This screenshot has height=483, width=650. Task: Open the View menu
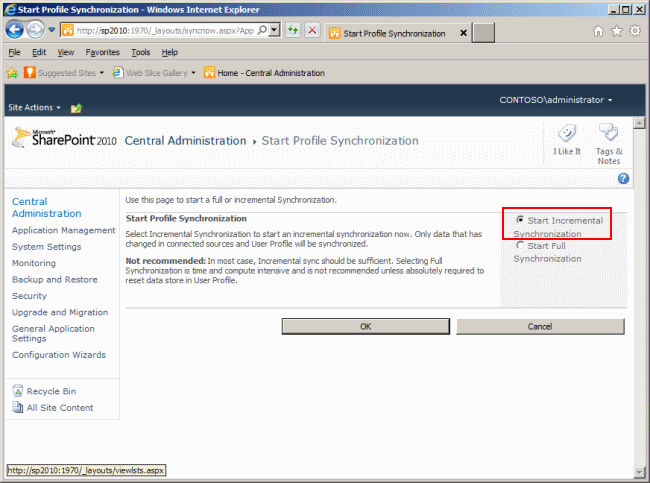click(x=65, y=52)
